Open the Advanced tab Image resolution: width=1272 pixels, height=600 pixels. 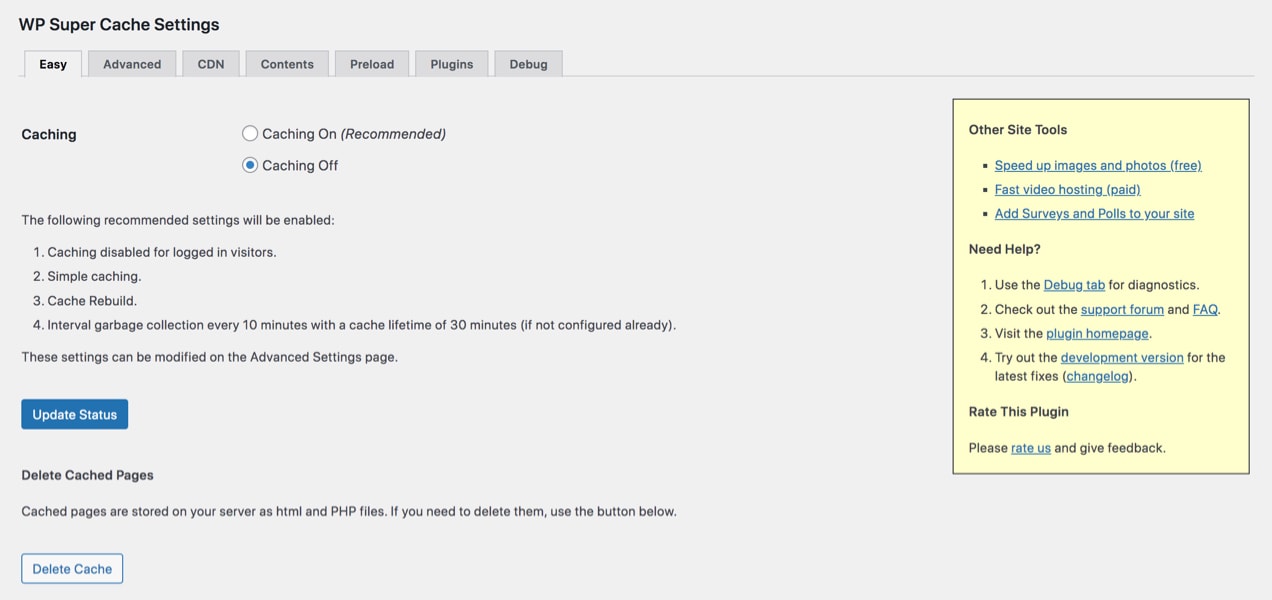pos(132,64)
